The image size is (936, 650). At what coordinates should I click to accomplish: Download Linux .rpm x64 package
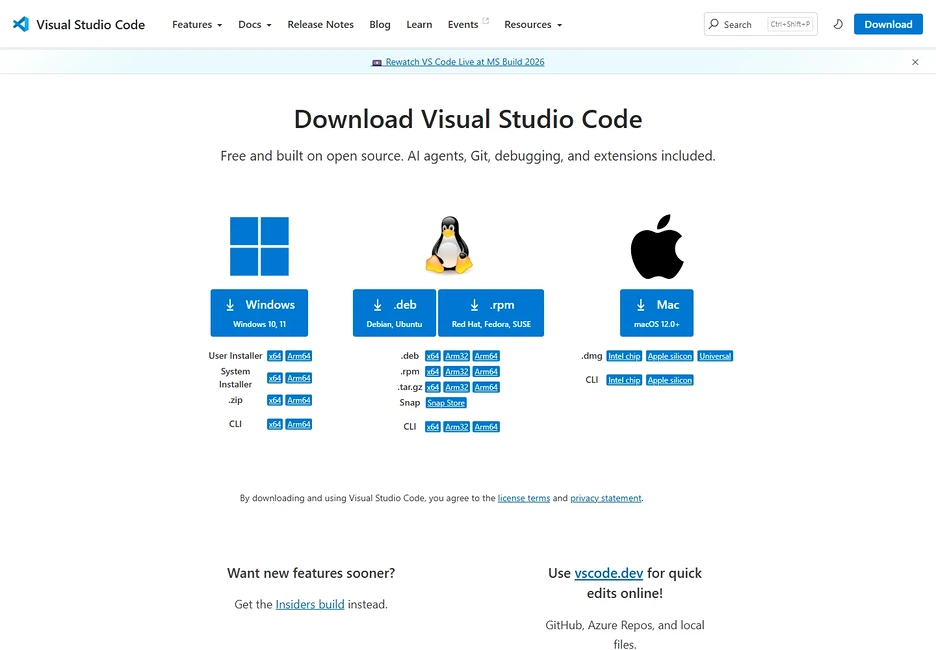click(433, 372)
